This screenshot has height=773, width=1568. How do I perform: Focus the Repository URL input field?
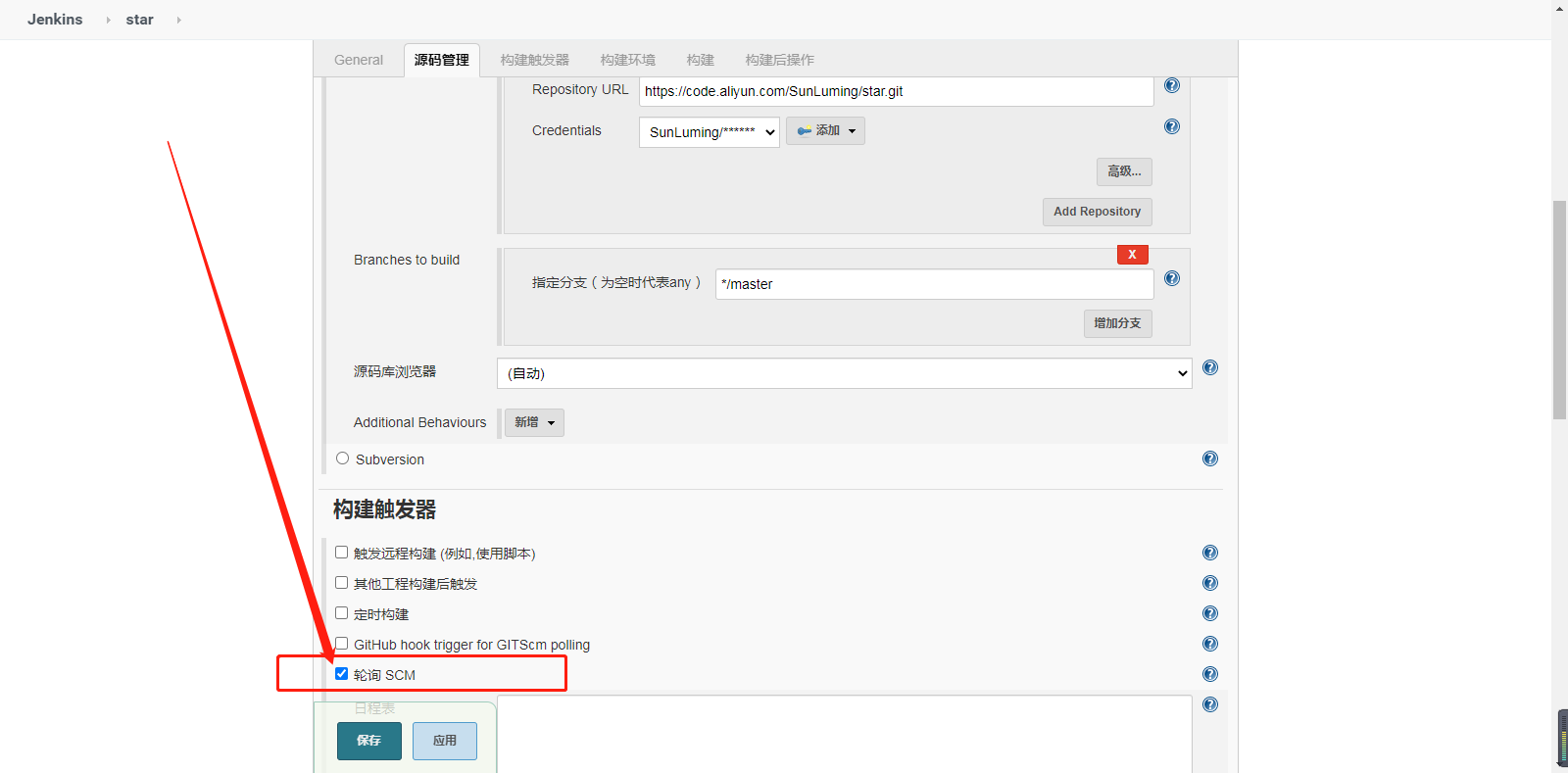tap(897, 91)
